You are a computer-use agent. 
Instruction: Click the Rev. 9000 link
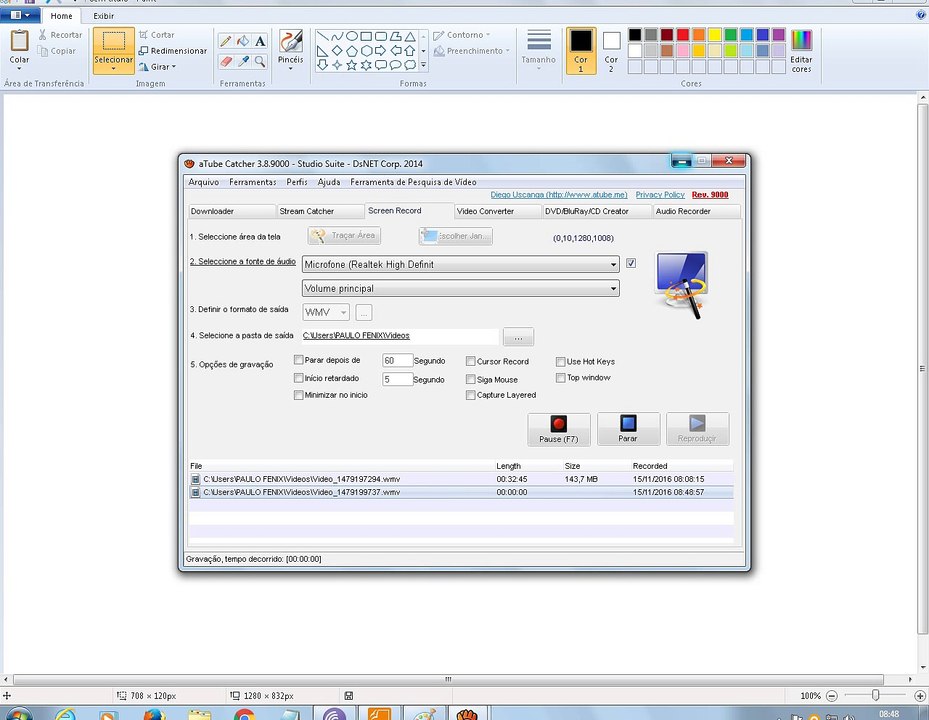(x=710, y=194)
